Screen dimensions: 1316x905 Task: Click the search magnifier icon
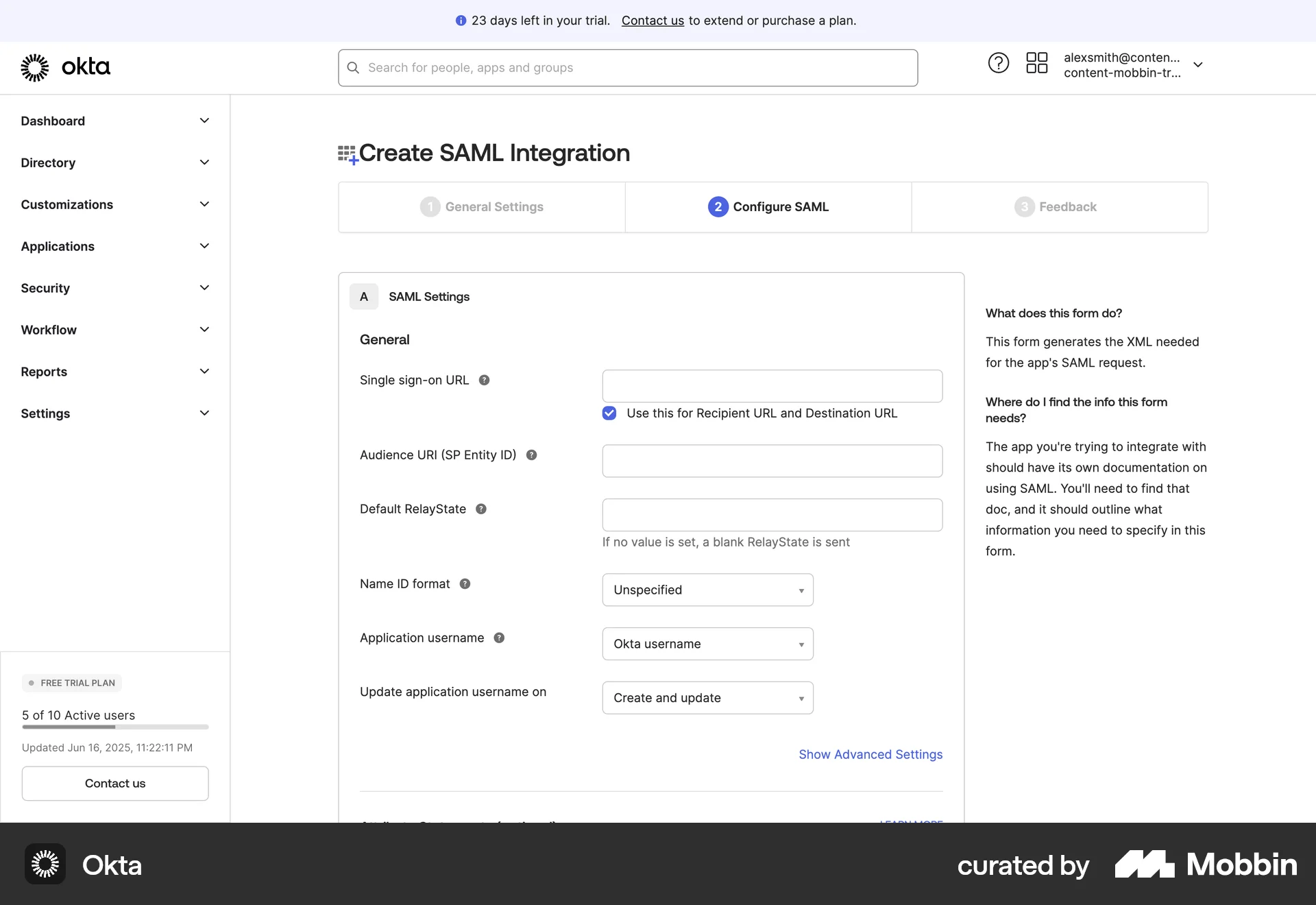pyautogui.click(x=353, y=67)
